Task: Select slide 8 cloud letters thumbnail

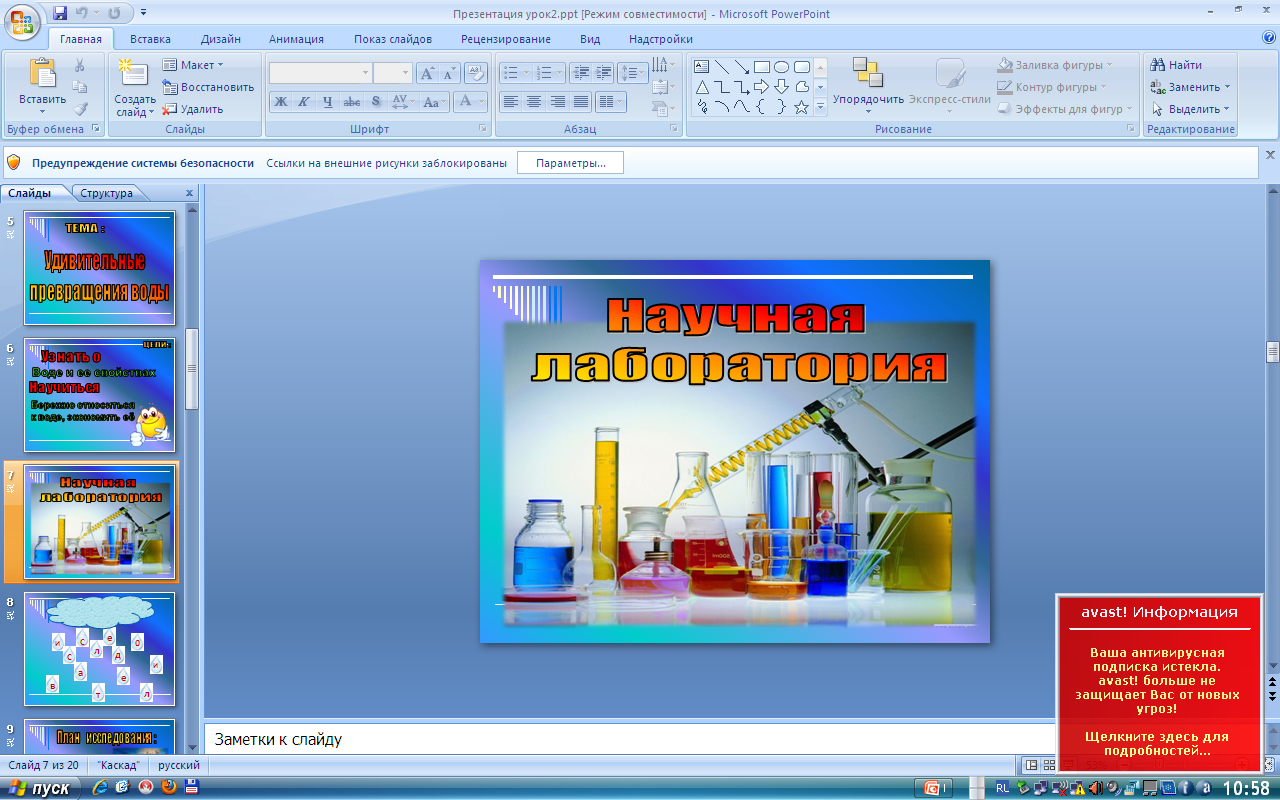Action: point(99,649)
